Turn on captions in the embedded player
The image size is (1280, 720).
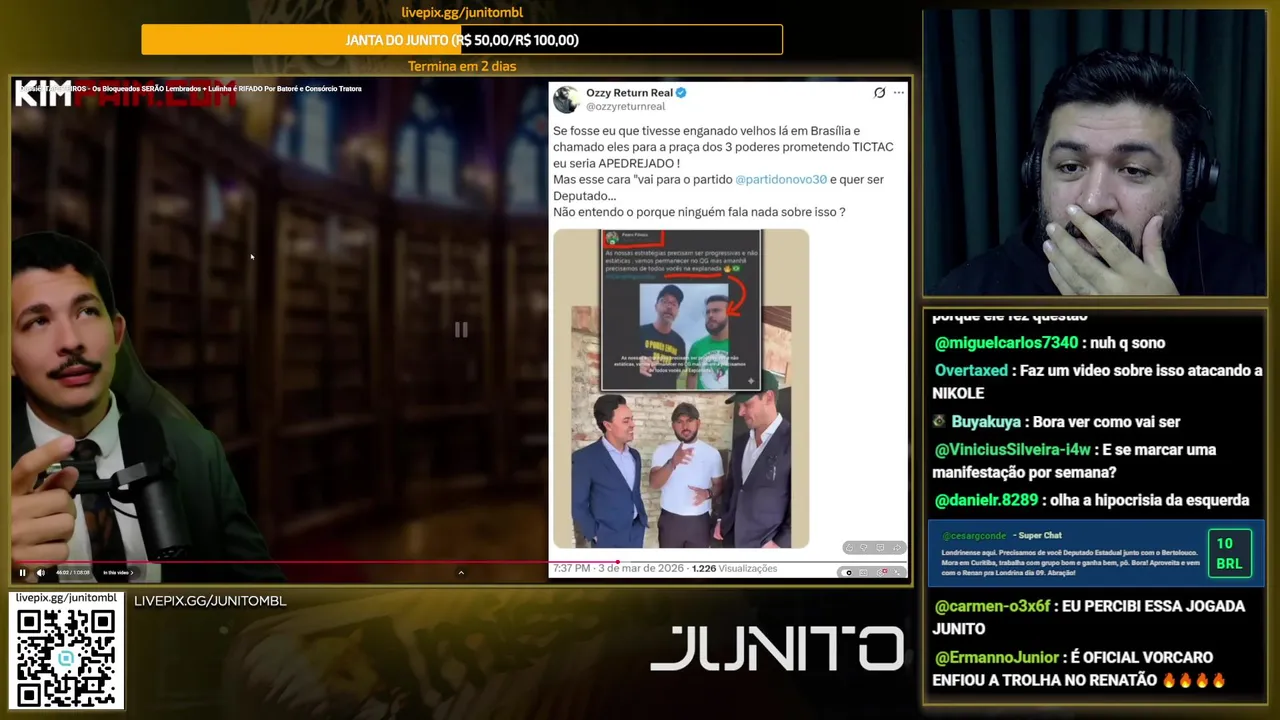pyautogui.click(x=863, y=573)
